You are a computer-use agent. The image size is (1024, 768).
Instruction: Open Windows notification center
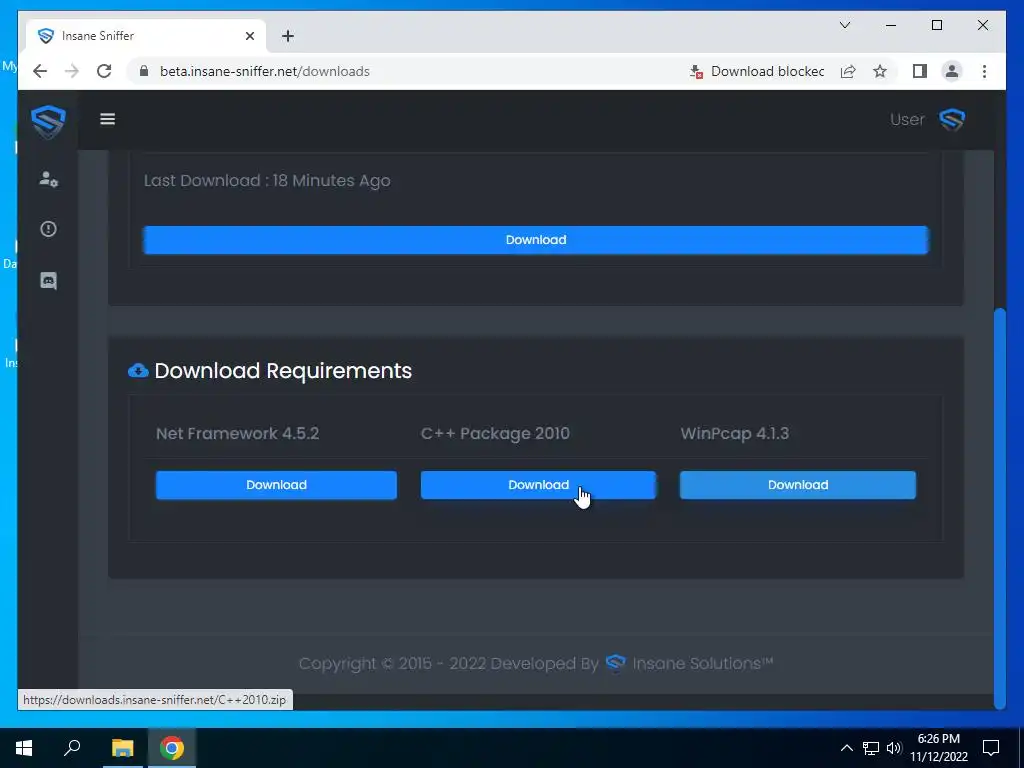991,748
